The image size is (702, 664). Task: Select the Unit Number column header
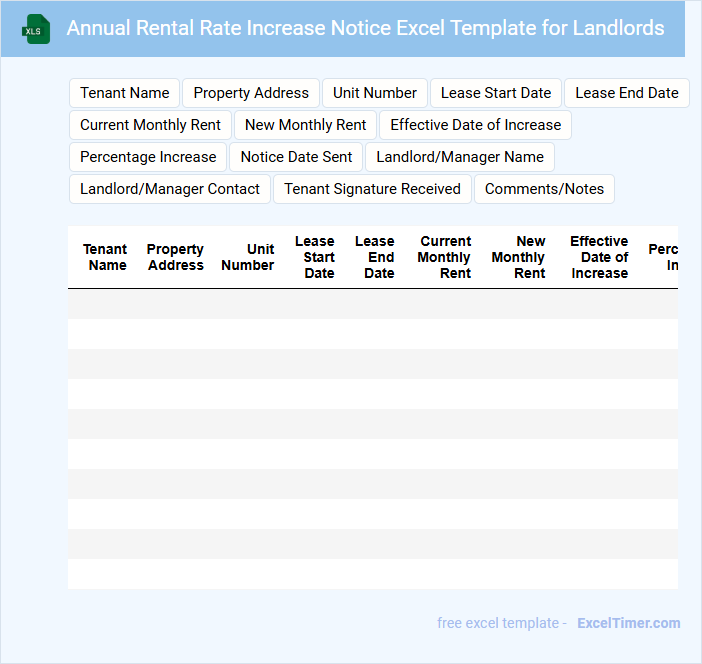pyautogui.click(x=248, y=257)
